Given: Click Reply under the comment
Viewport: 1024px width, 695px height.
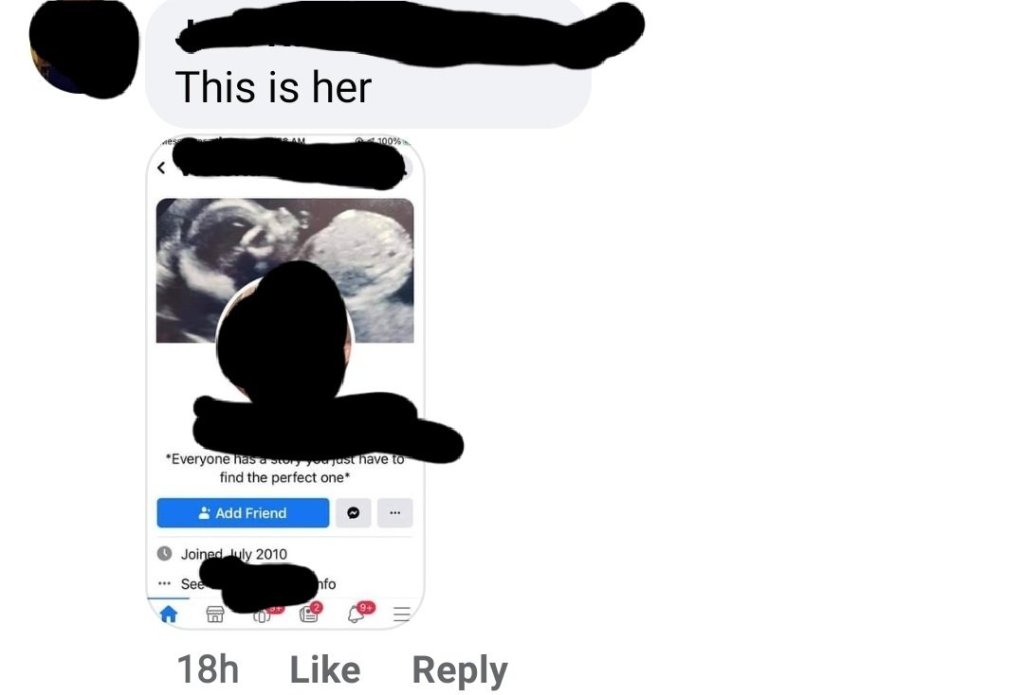Looking at the screenshot, I should (460, 671).
